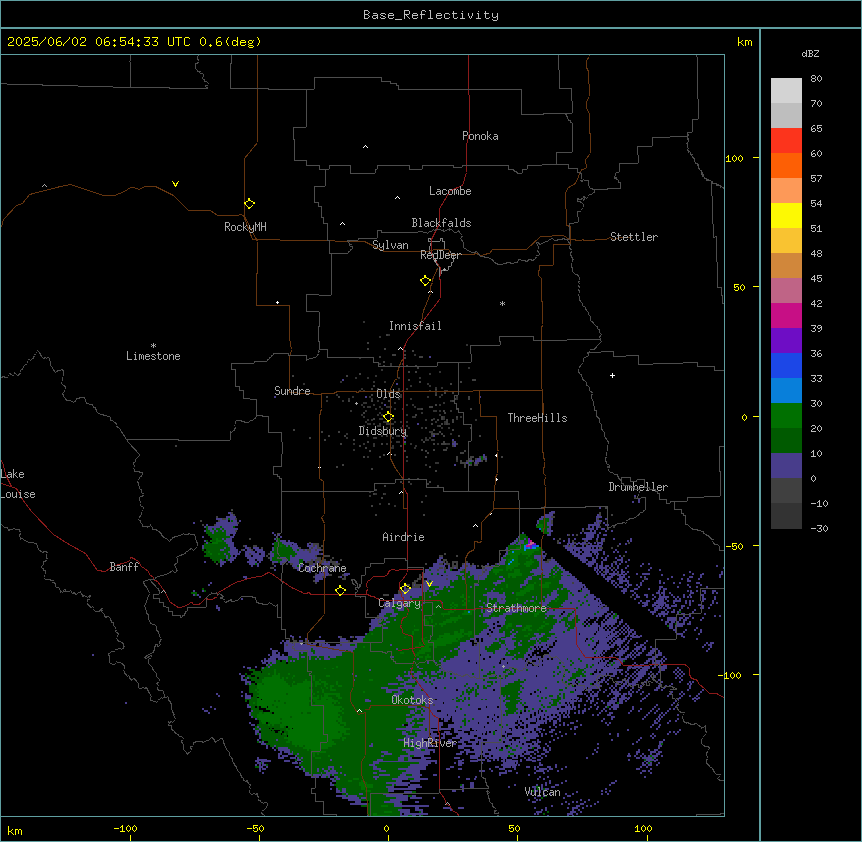Click the asterisk marker east of Innisfail
Viewport: 862px width, 842px height.
502,303
